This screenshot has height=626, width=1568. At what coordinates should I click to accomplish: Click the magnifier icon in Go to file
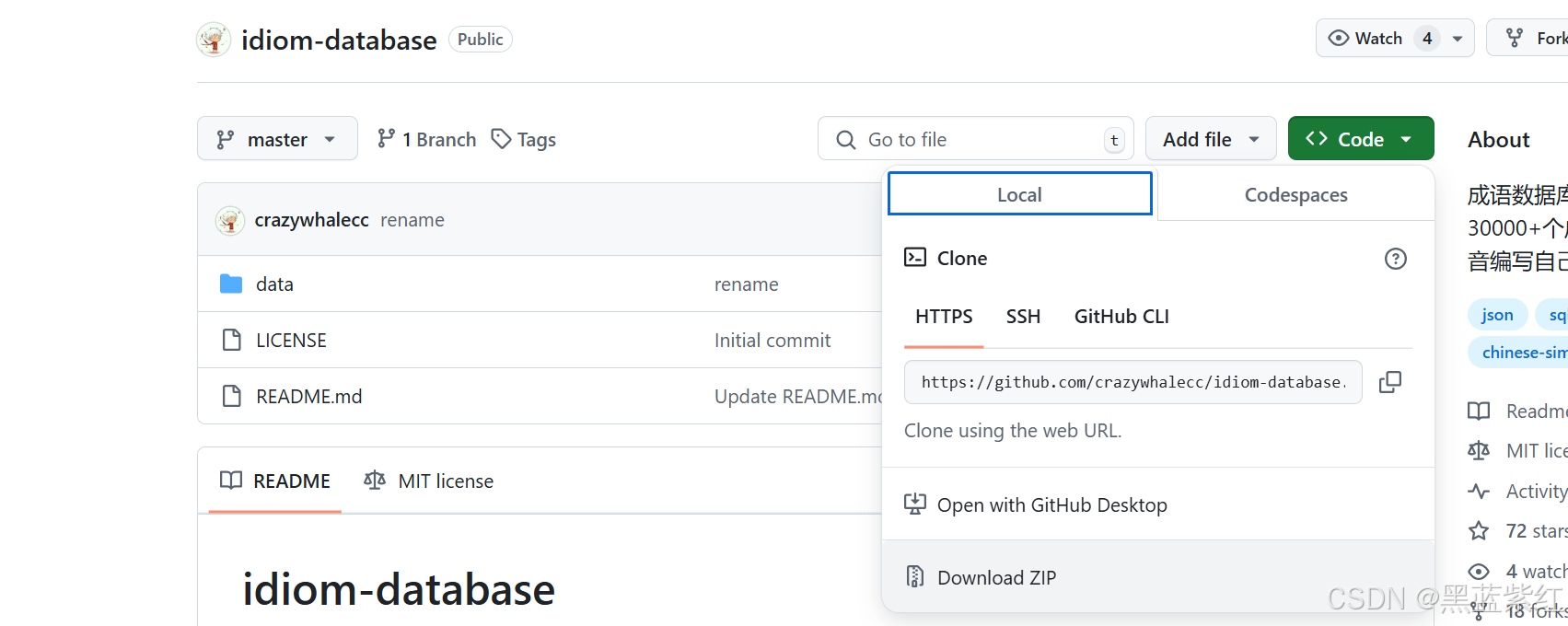846,139
